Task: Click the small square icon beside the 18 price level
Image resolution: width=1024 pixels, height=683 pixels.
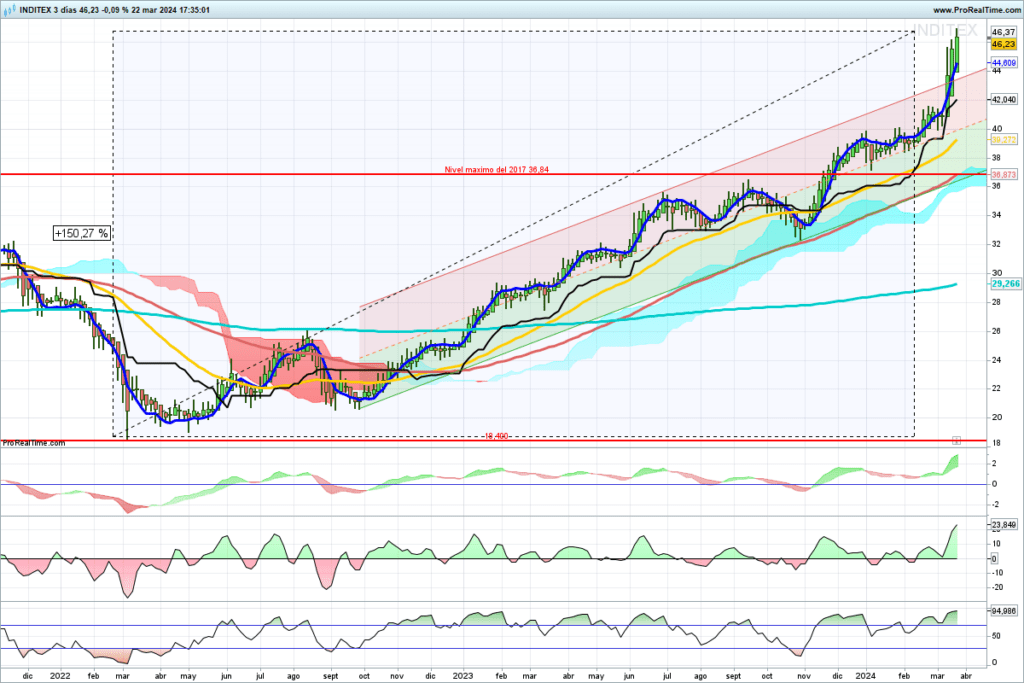Action: tap(956, 441)
